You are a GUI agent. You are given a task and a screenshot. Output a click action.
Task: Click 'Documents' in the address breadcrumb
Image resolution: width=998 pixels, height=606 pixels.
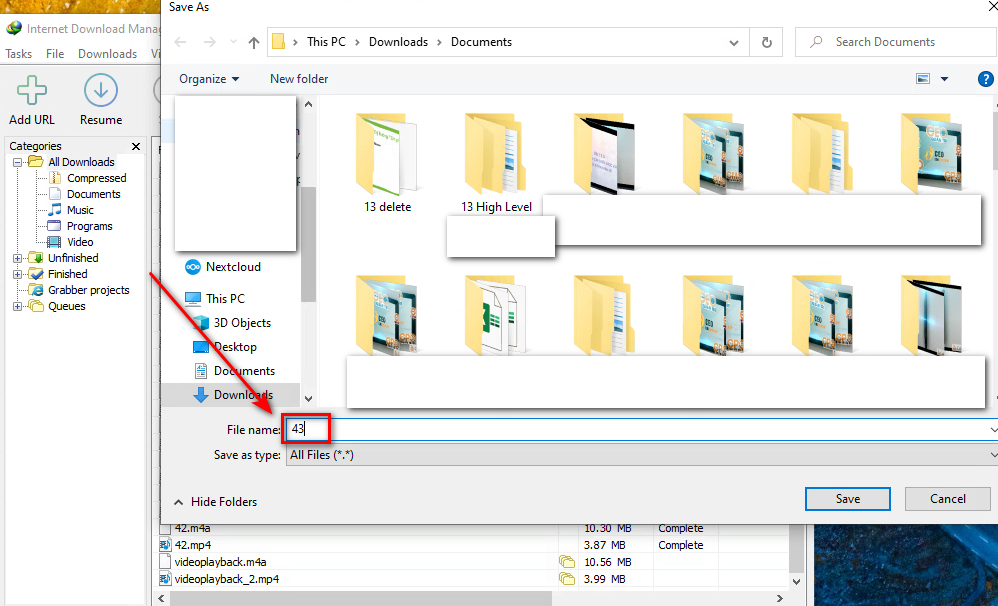click(x=481, y=42)
